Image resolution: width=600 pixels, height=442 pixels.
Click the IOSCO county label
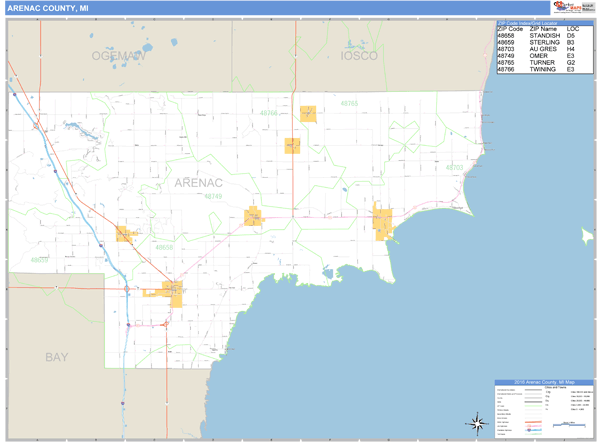pyautogui.click(x=359, y=56)
